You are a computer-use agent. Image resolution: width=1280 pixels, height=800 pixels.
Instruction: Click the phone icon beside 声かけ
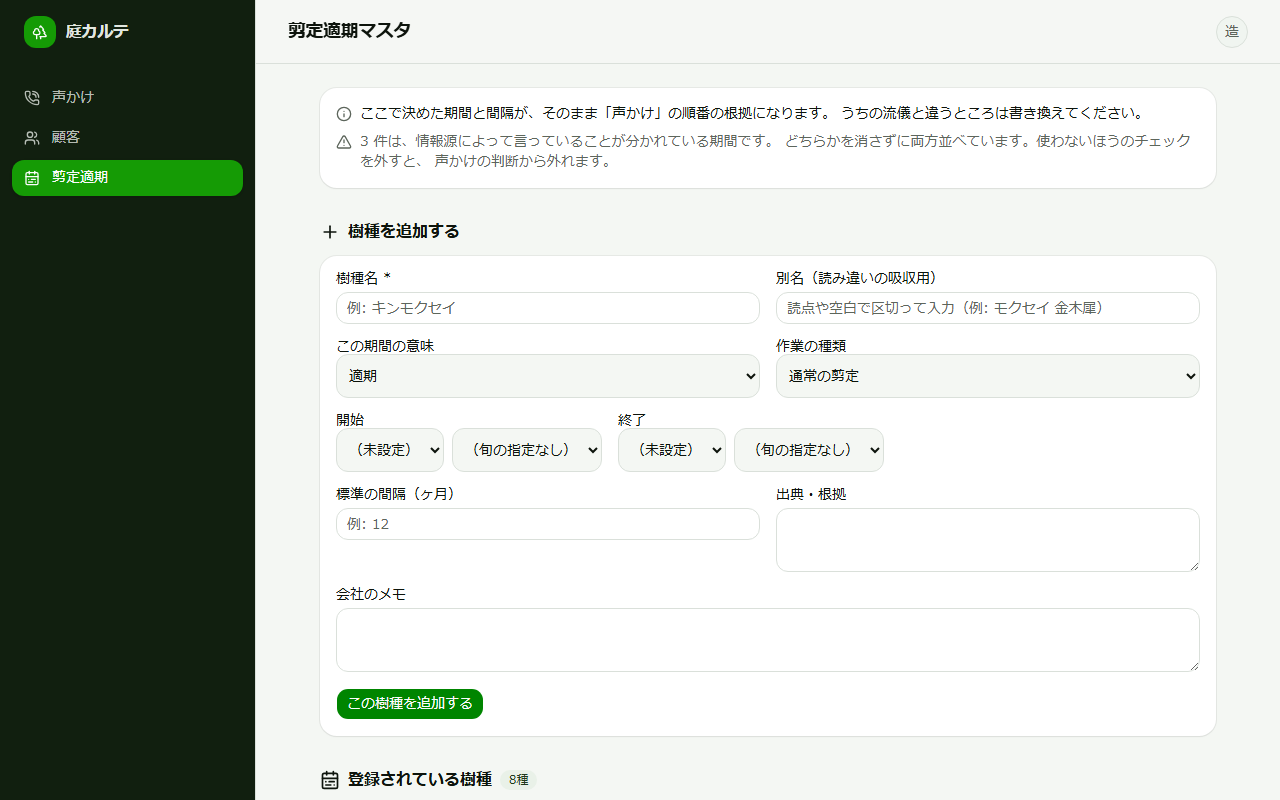32,97
